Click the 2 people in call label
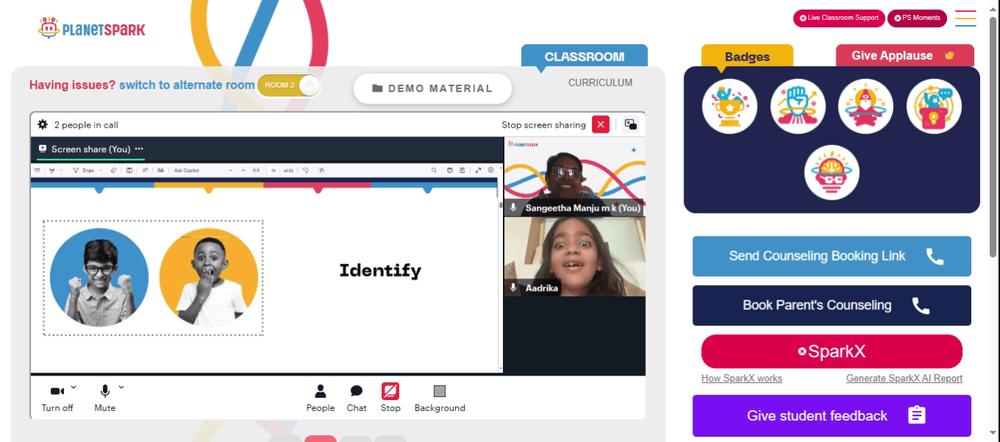The width and height of the screenshot is (1000, 442). [x=86, y=125]
